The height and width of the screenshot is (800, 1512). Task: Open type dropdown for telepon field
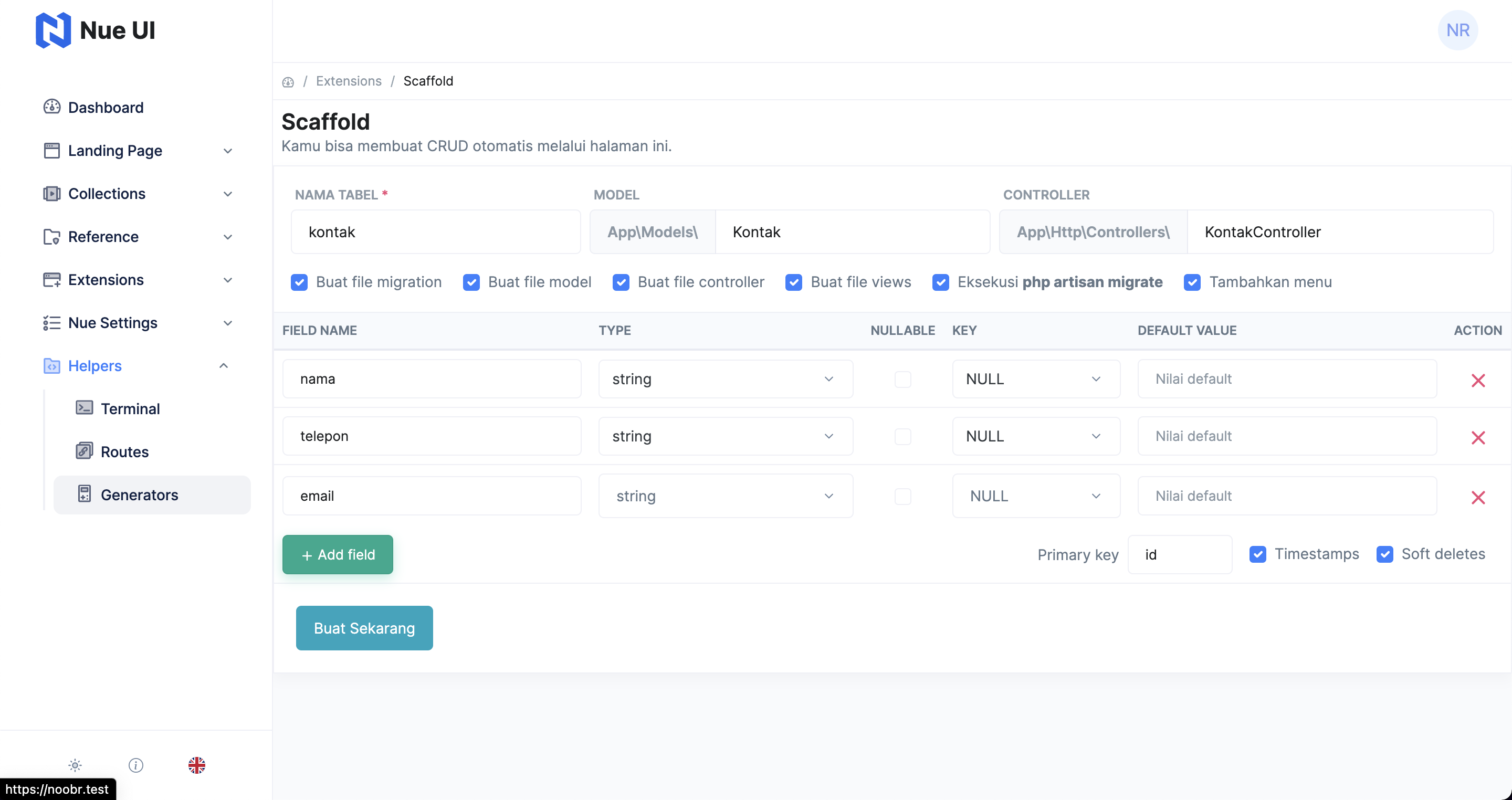click(x=726, y=436)
